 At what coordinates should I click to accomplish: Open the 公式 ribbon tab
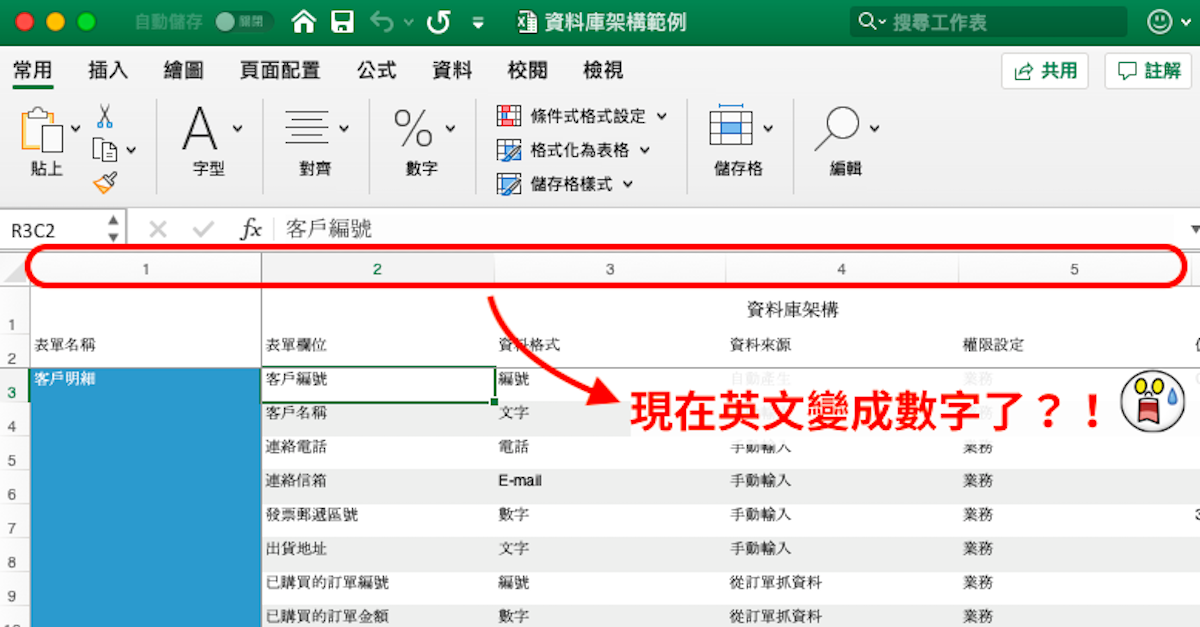pos(376,70)
